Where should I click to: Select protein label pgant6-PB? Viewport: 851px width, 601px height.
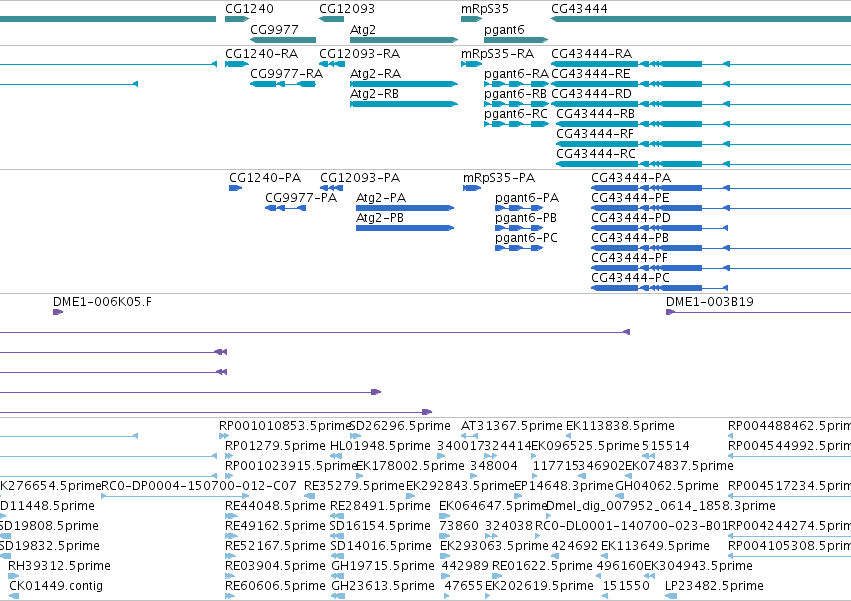tap(526, 218)
